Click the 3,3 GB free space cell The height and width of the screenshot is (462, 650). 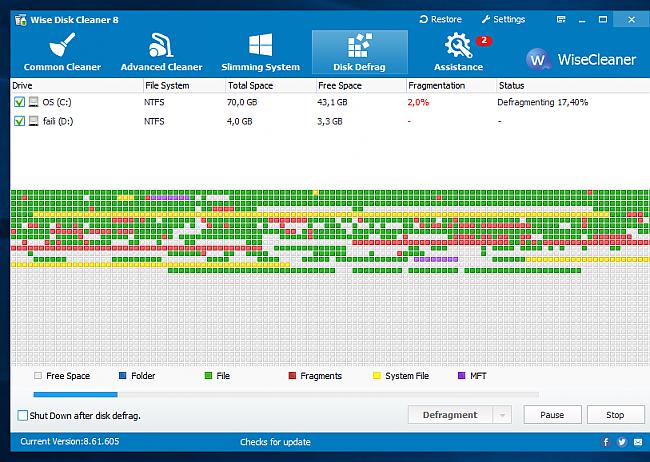click(330, 121)
